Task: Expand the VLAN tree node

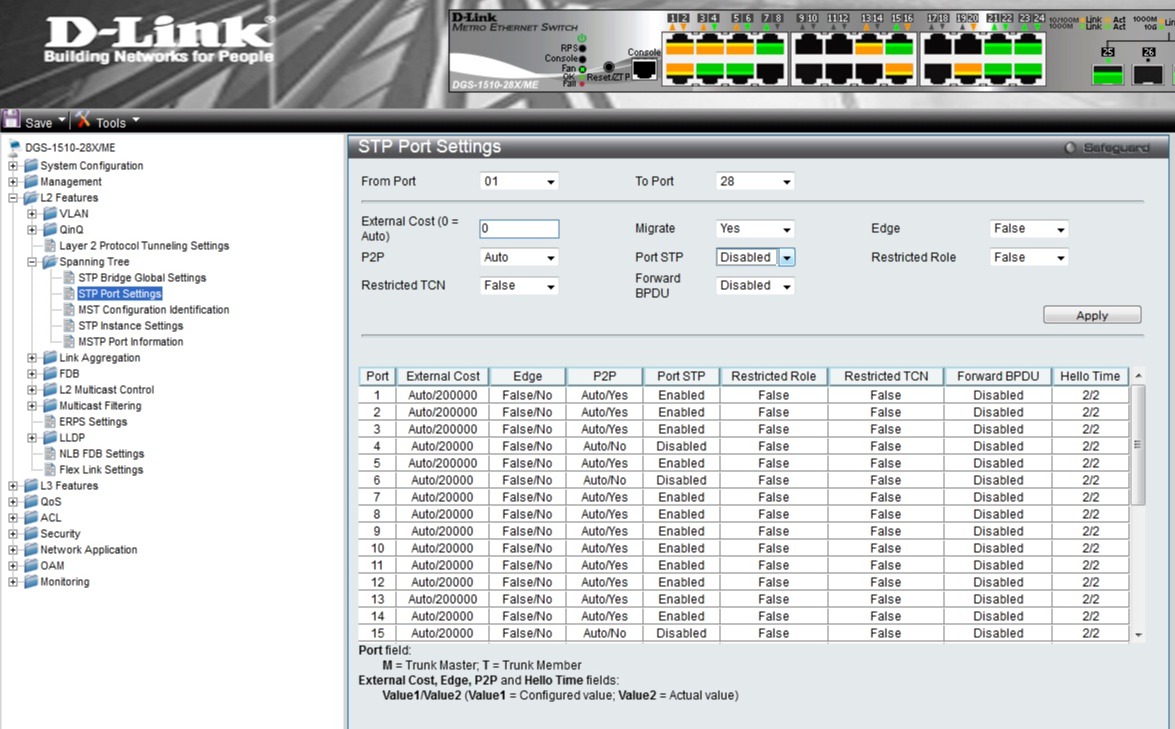Action: [32, 214]
